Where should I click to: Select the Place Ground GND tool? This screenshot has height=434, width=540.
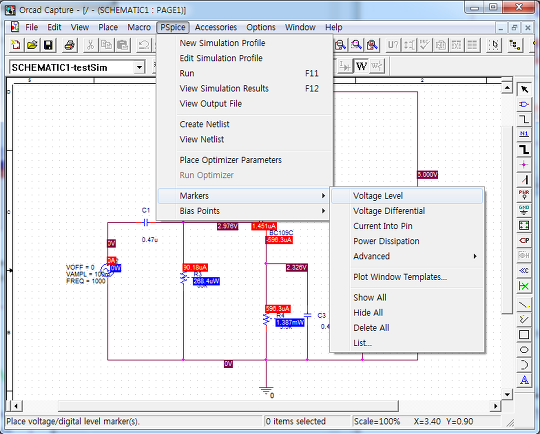point(524,210)
